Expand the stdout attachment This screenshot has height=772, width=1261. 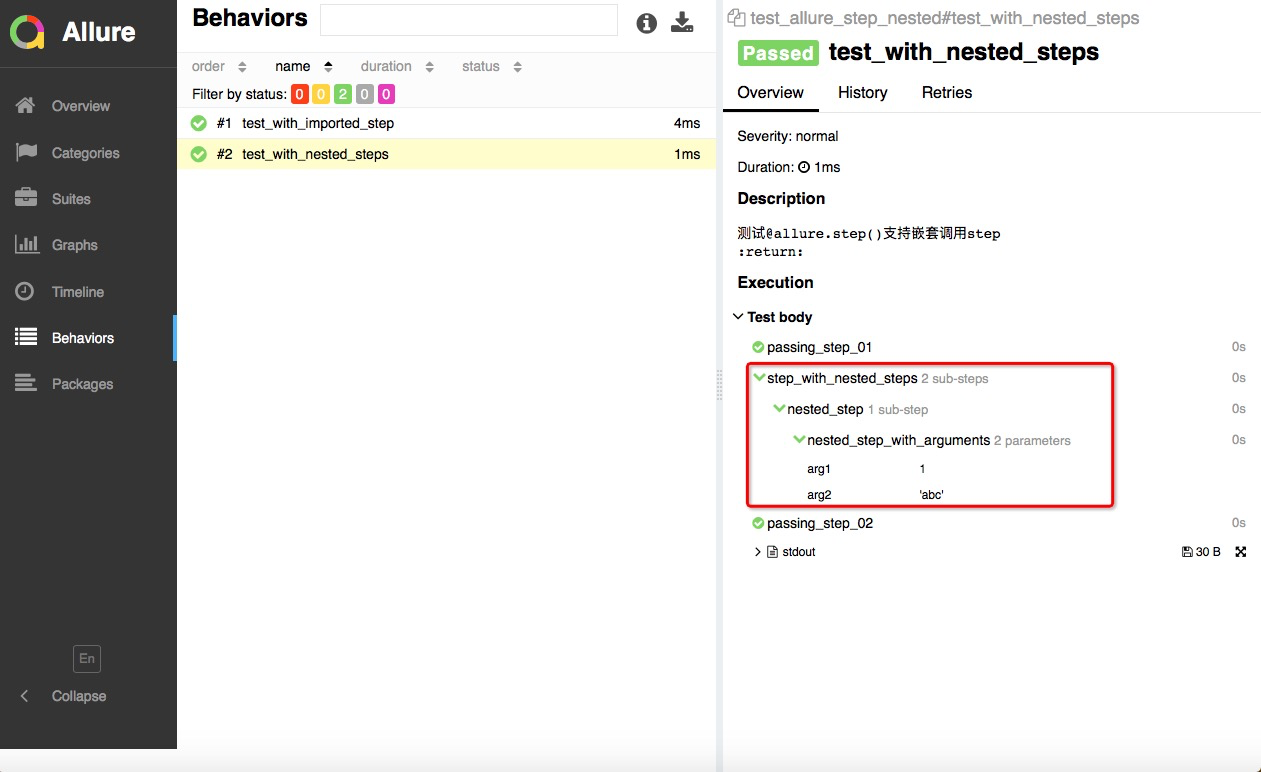point(758,552)
